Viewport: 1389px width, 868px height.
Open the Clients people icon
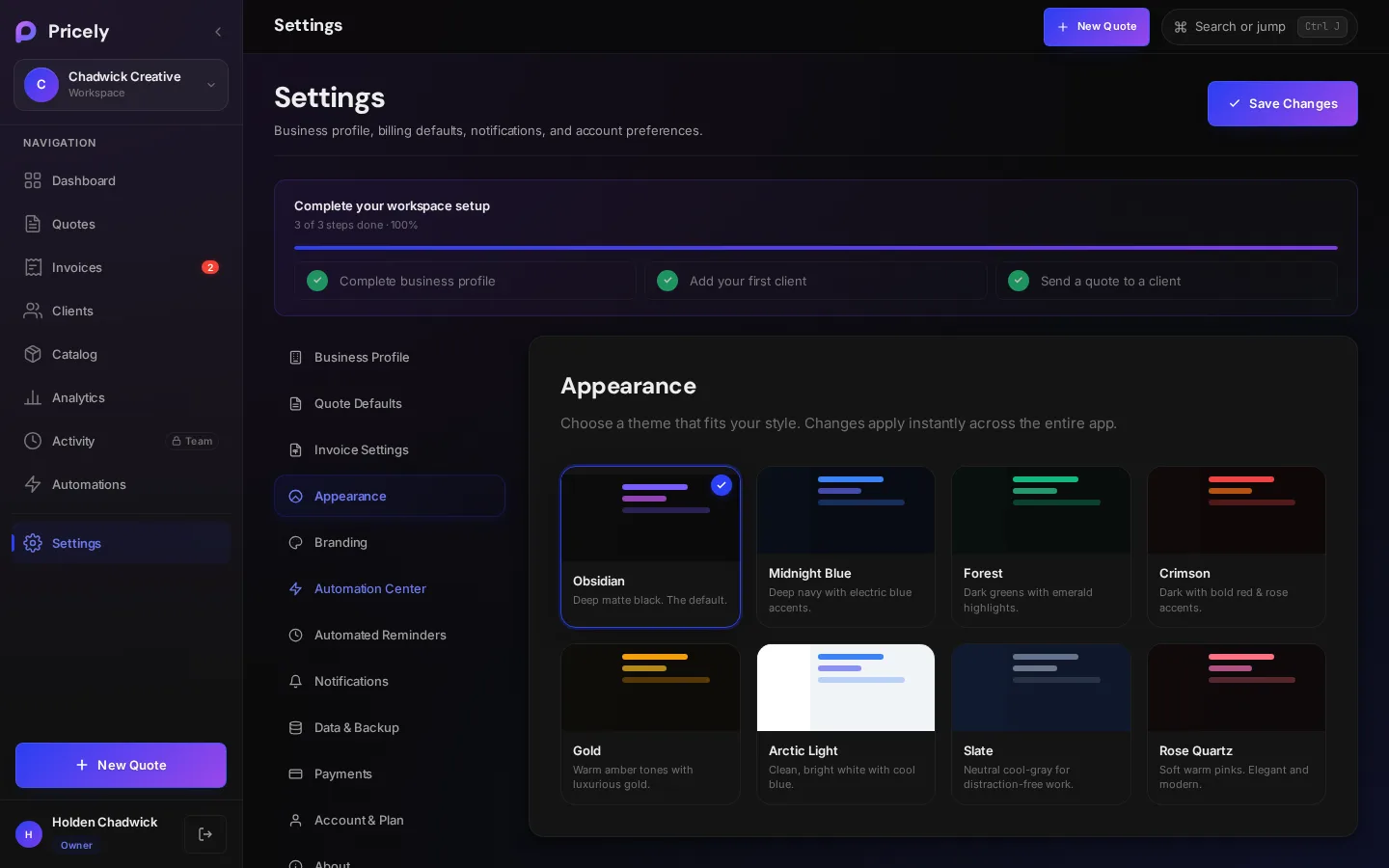[33, 311]
